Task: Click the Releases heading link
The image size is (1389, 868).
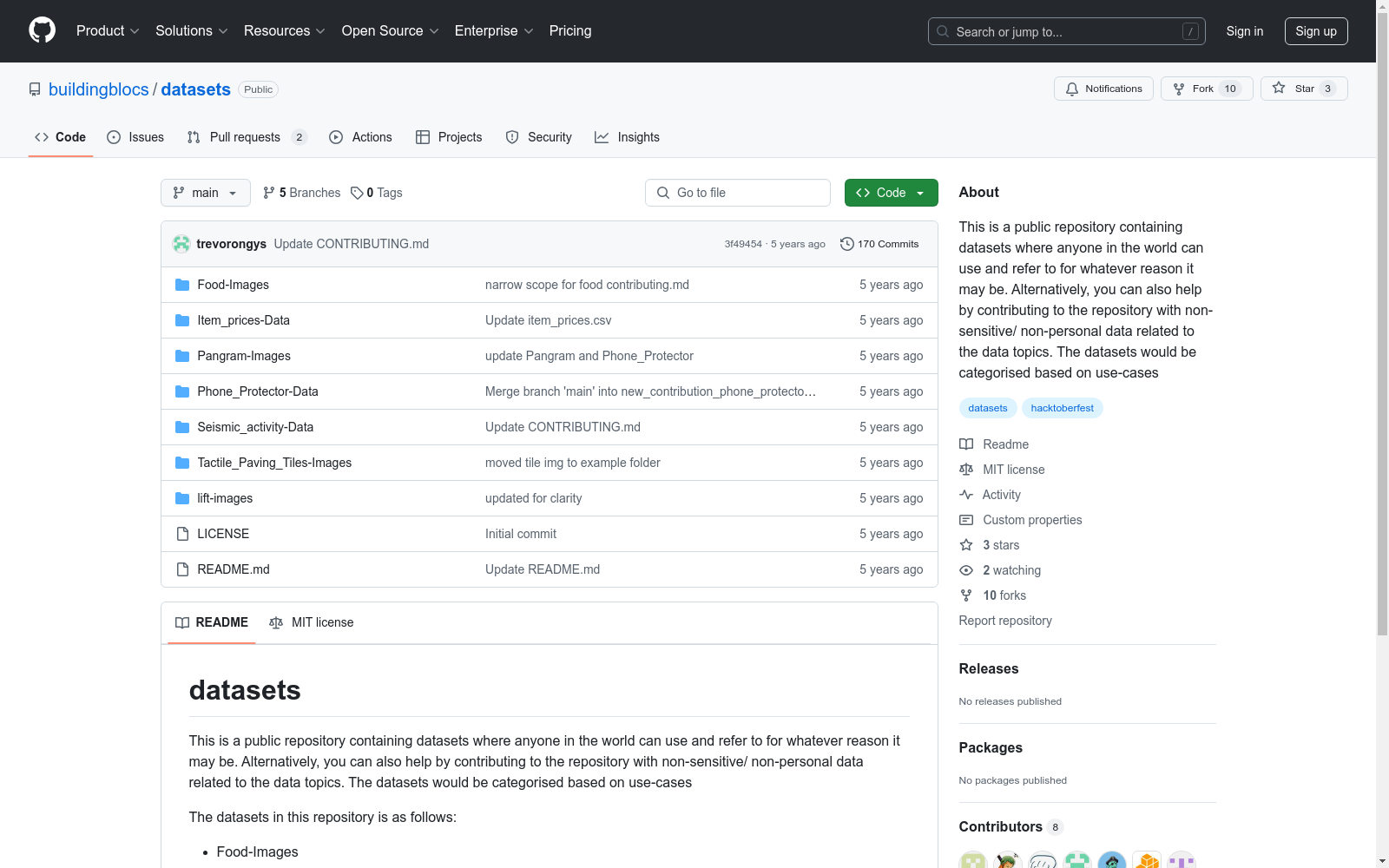Action: [x=989, y=669]
